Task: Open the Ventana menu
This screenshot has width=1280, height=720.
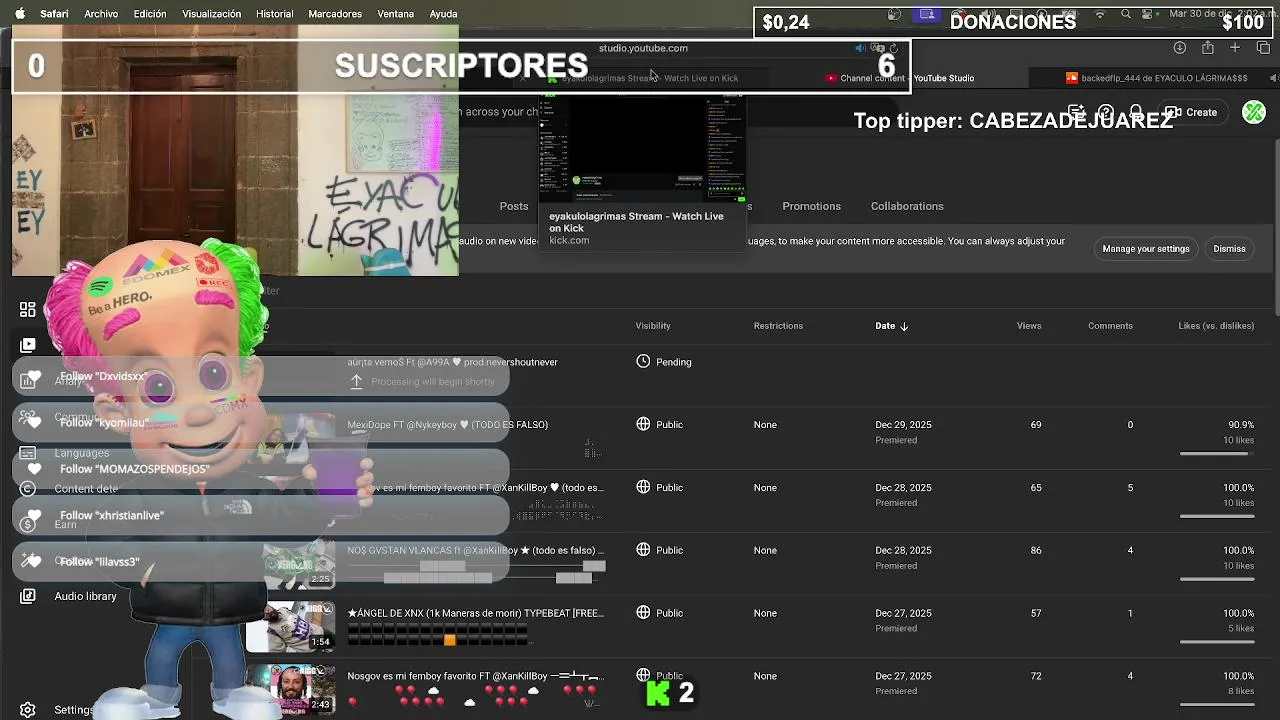Action: coord(395,14)
